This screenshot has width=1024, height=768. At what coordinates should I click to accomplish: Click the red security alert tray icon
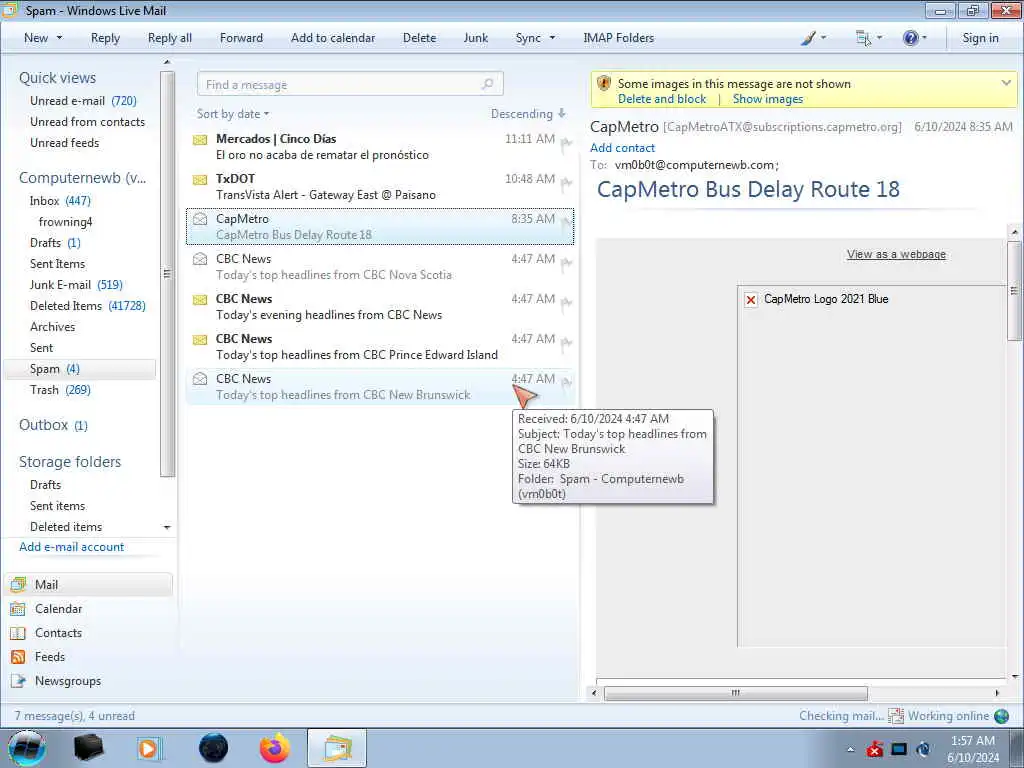(x=875, y=749)
